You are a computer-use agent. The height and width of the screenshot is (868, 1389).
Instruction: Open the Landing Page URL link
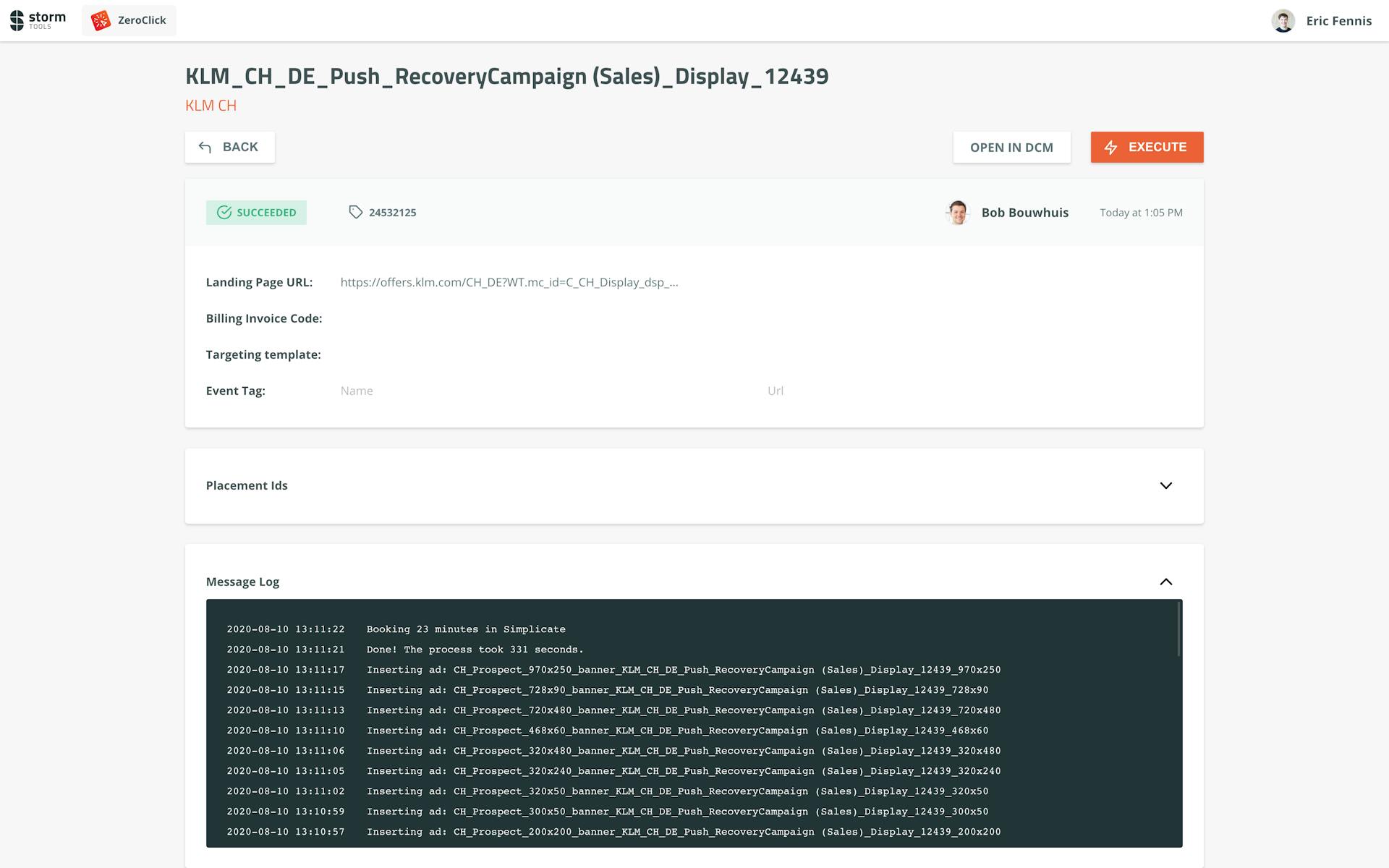[x=509, y=282]
